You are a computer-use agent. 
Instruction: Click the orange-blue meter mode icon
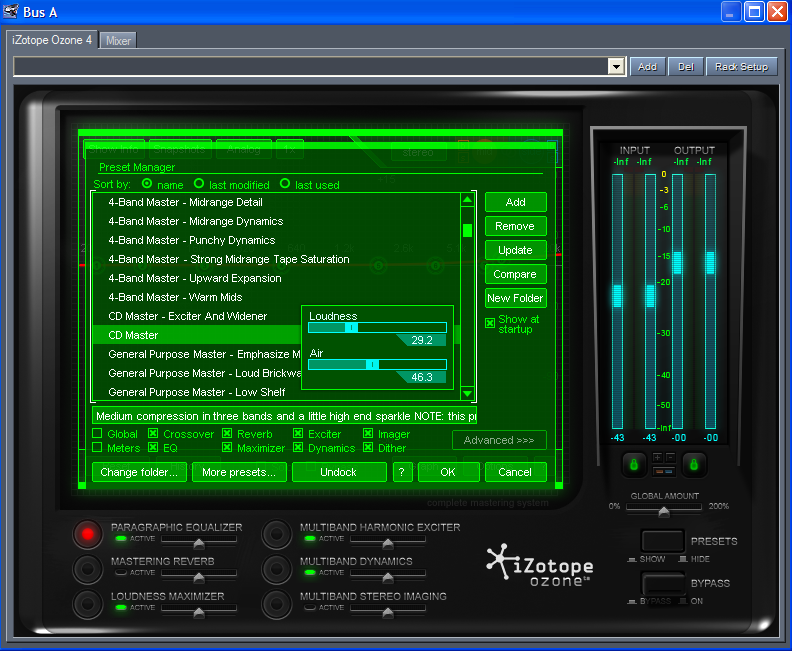pyautogui.click(x=664, y=471)
